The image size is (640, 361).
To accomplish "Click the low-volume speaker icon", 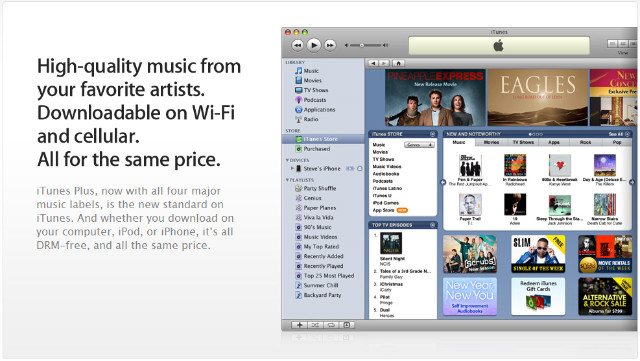I will click(347, 45).
